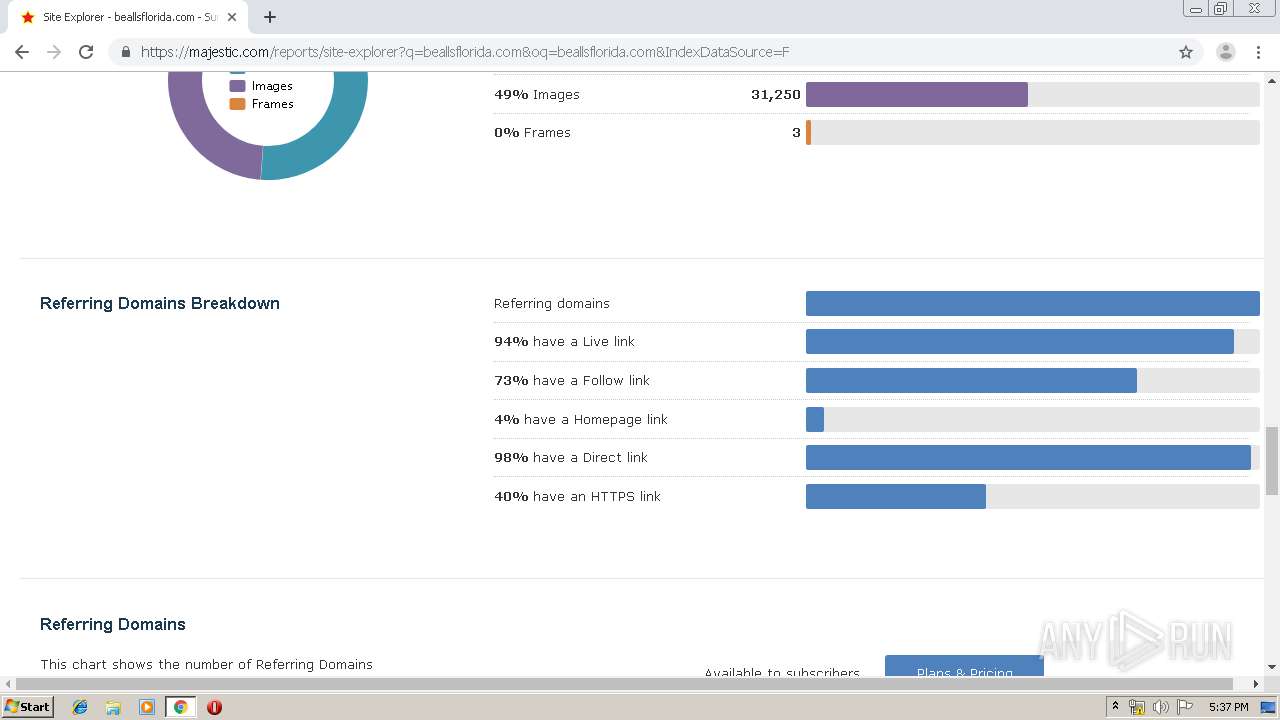This screenshot has height=720, width=1280.
Task: Close the Site Explorer tab
Action: click(232, 17)
